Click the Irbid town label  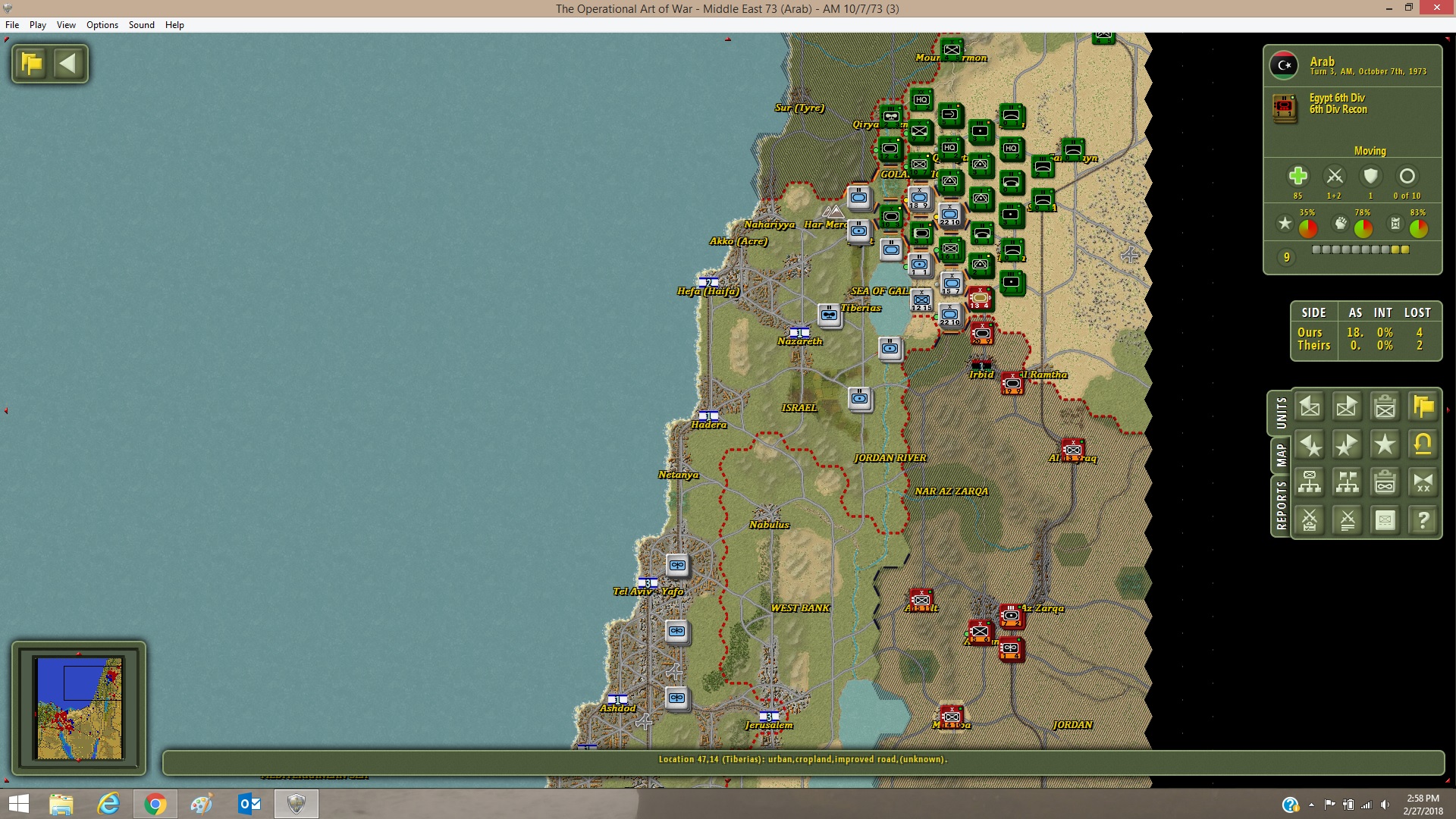pos(981,375)
